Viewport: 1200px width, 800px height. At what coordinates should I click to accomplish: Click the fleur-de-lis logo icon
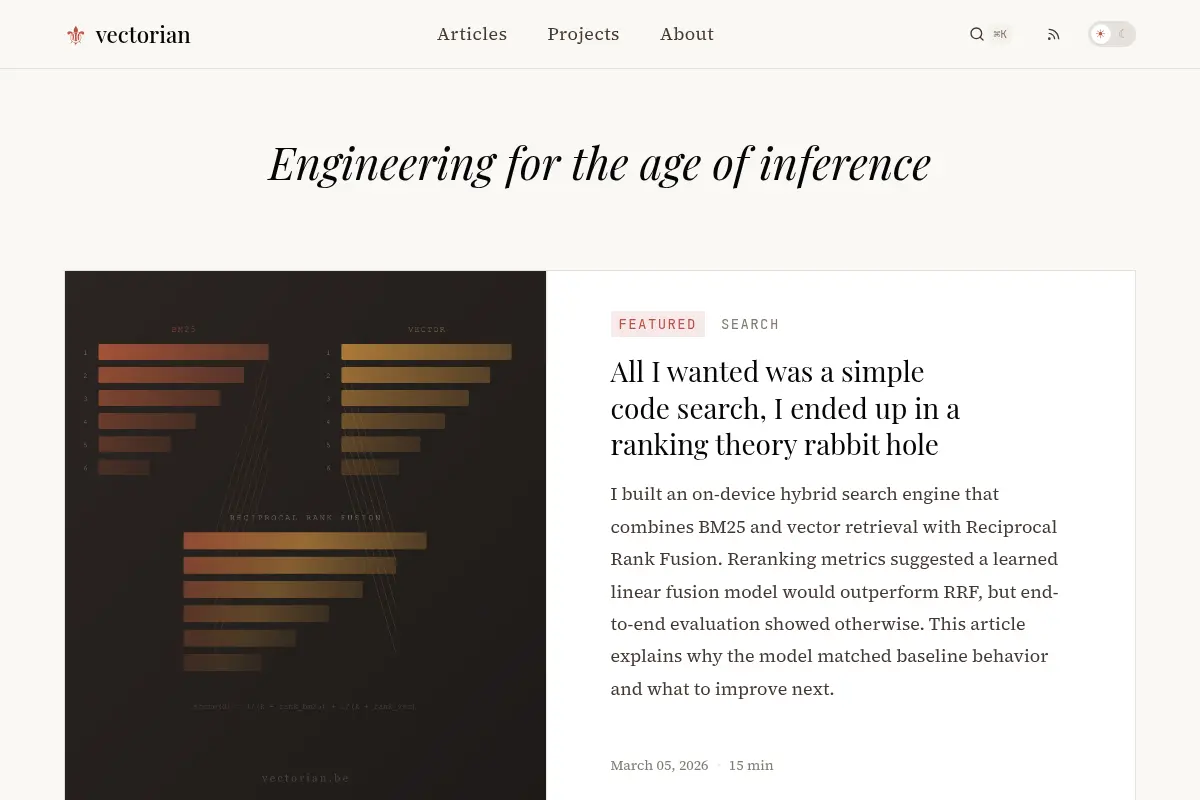tap(76, 35)
